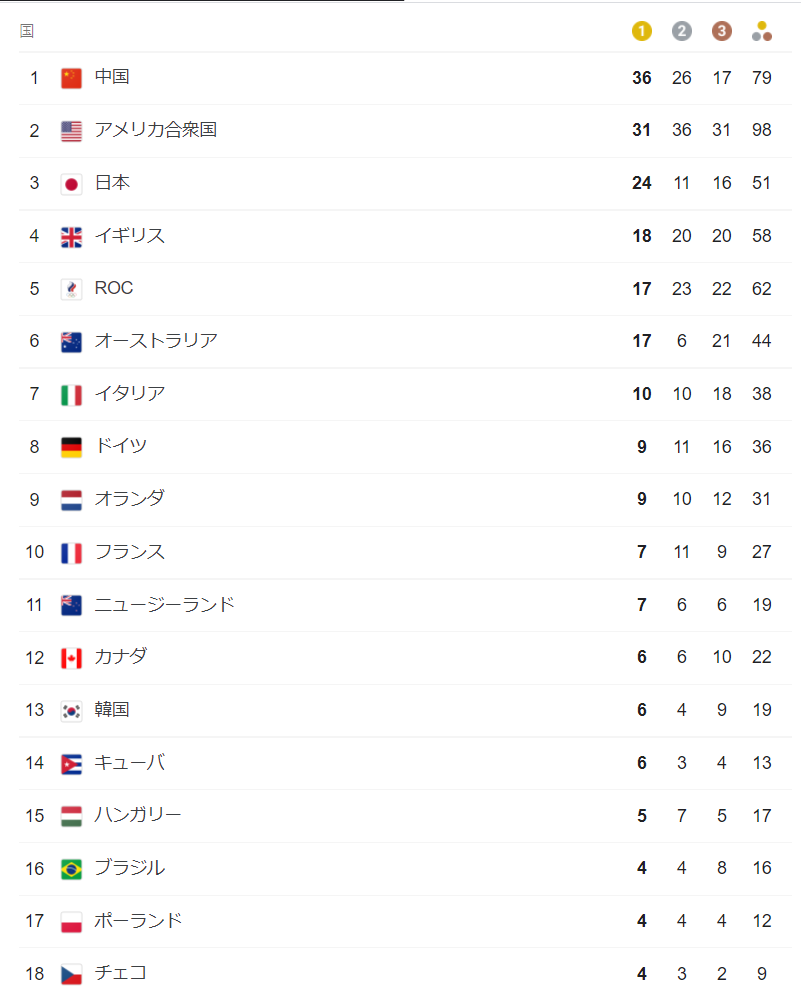Click the Canada flag icon

point(71,658)
